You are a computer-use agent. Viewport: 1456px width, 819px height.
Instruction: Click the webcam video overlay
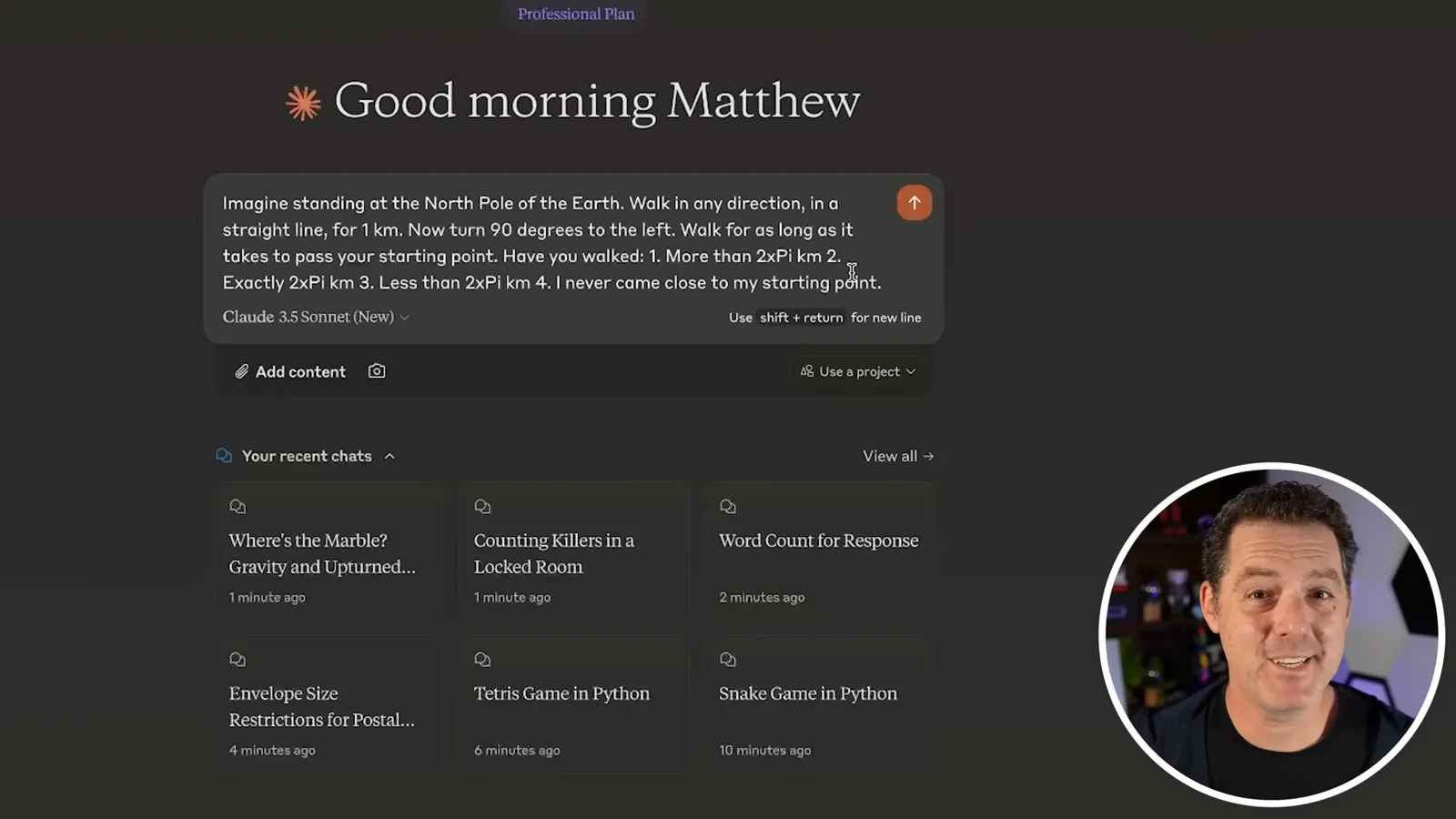coord(1272,634)
